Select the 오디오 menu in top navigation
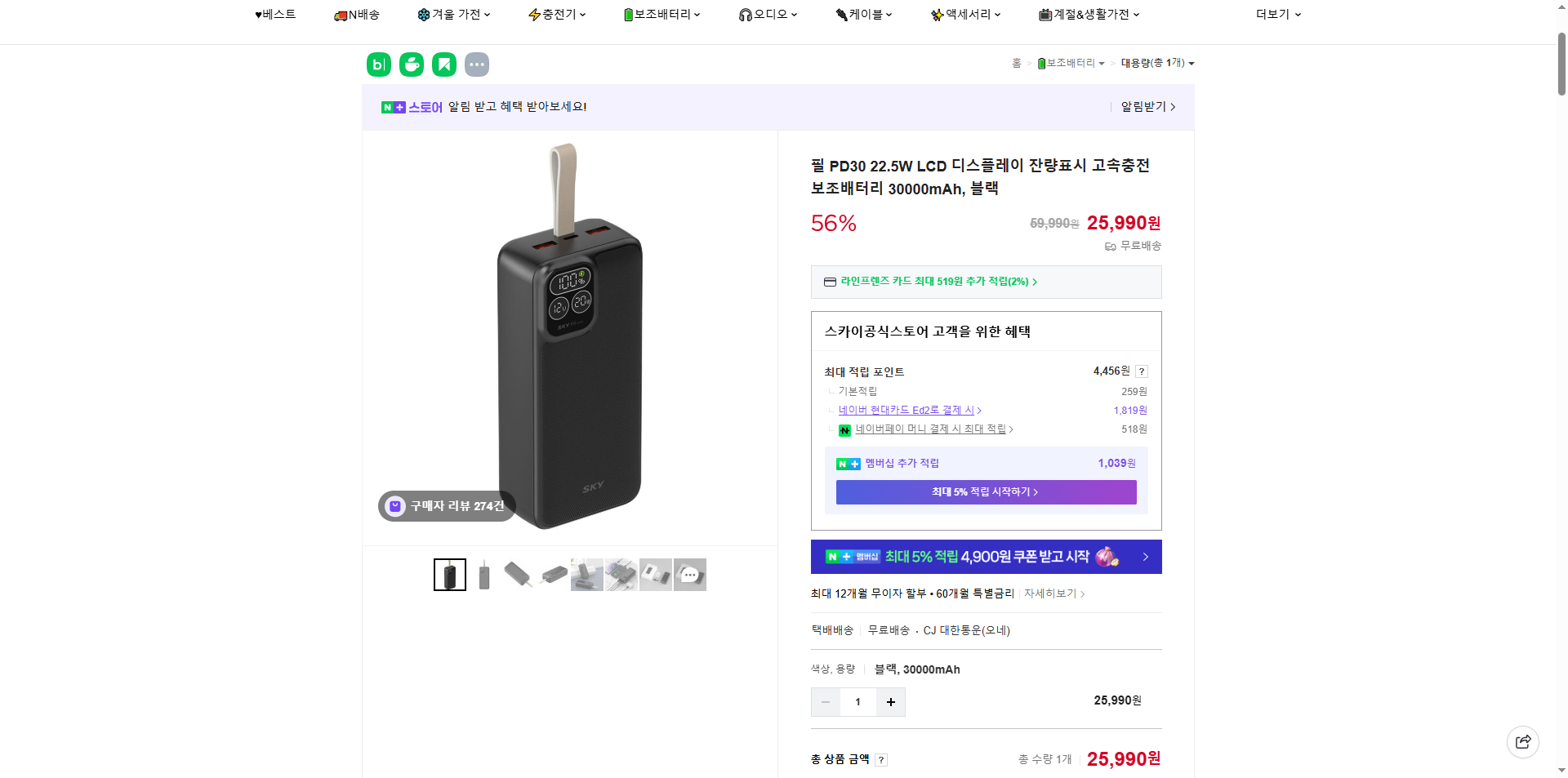1568x778 pixels. (768, 14)
